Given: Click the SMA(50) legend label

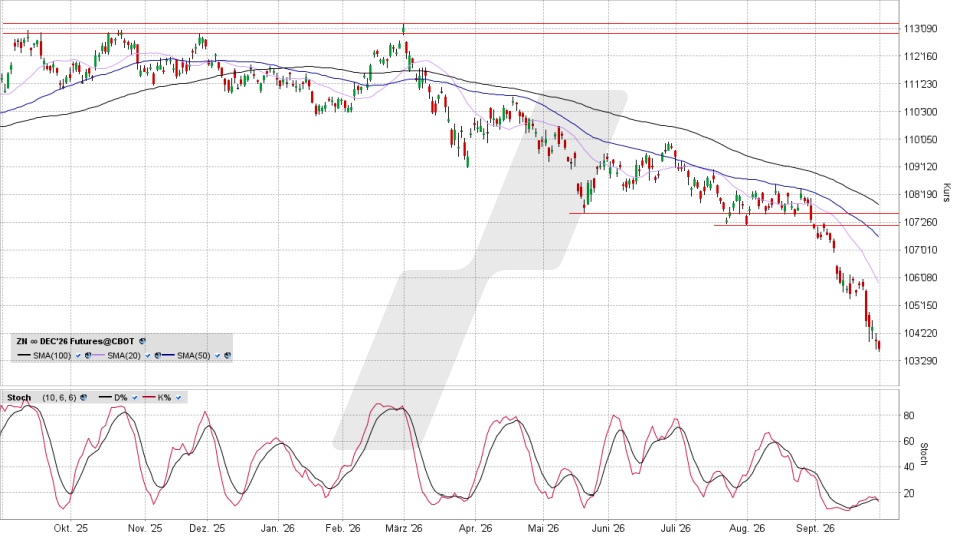Looking at the screenshot, I should tap(194, 356).
